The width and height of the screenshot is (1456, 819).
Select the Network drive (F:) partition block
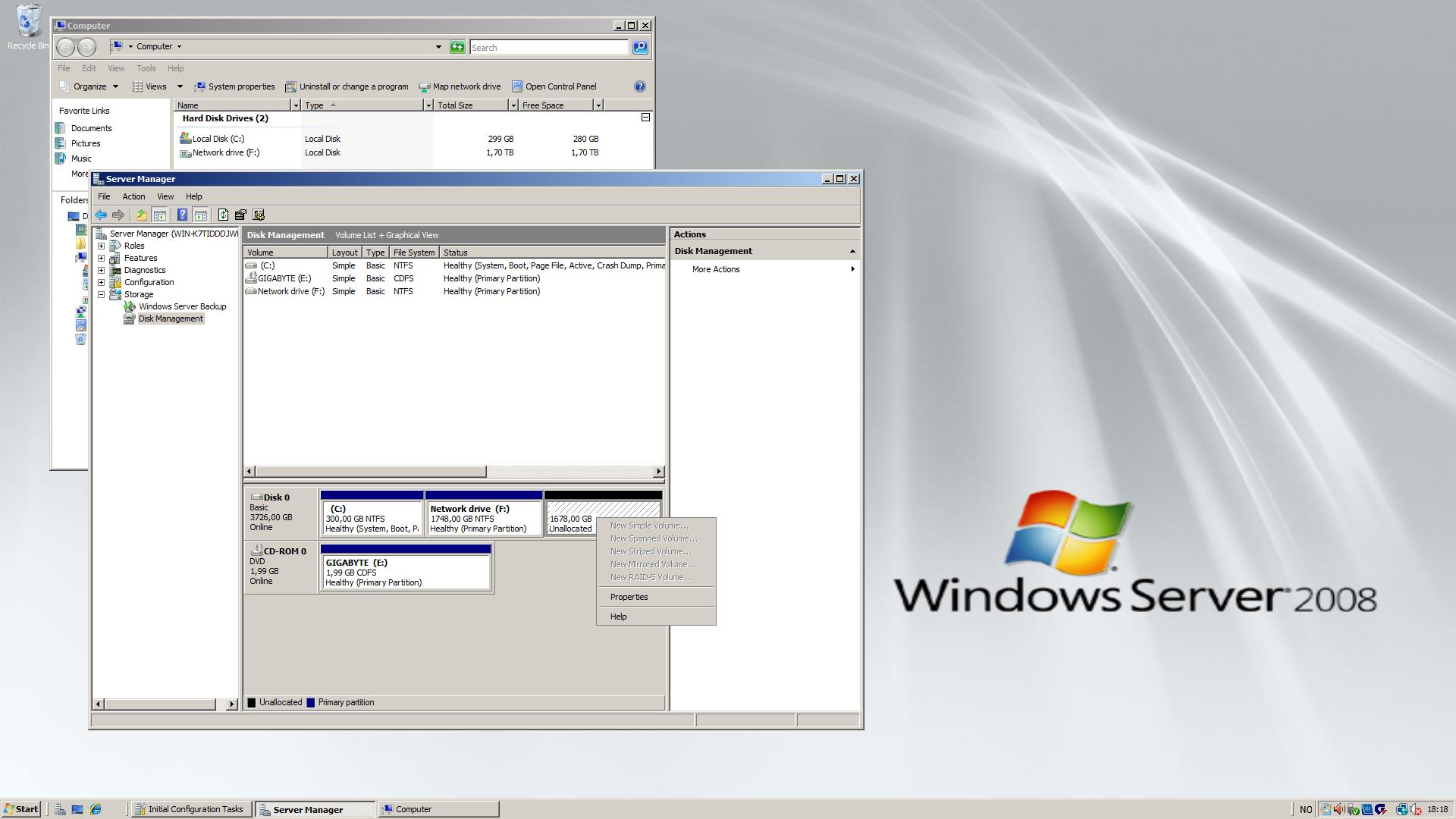point(485,513)
